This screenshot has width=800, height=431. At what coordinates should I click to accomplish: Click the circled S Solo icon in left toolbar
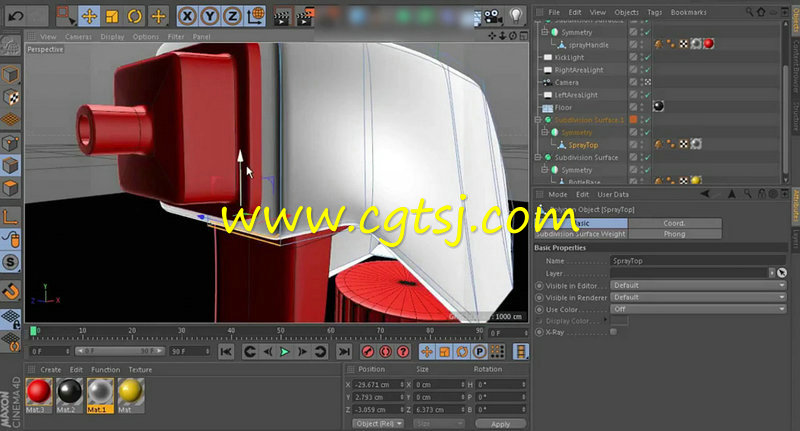tap(10, 262)
